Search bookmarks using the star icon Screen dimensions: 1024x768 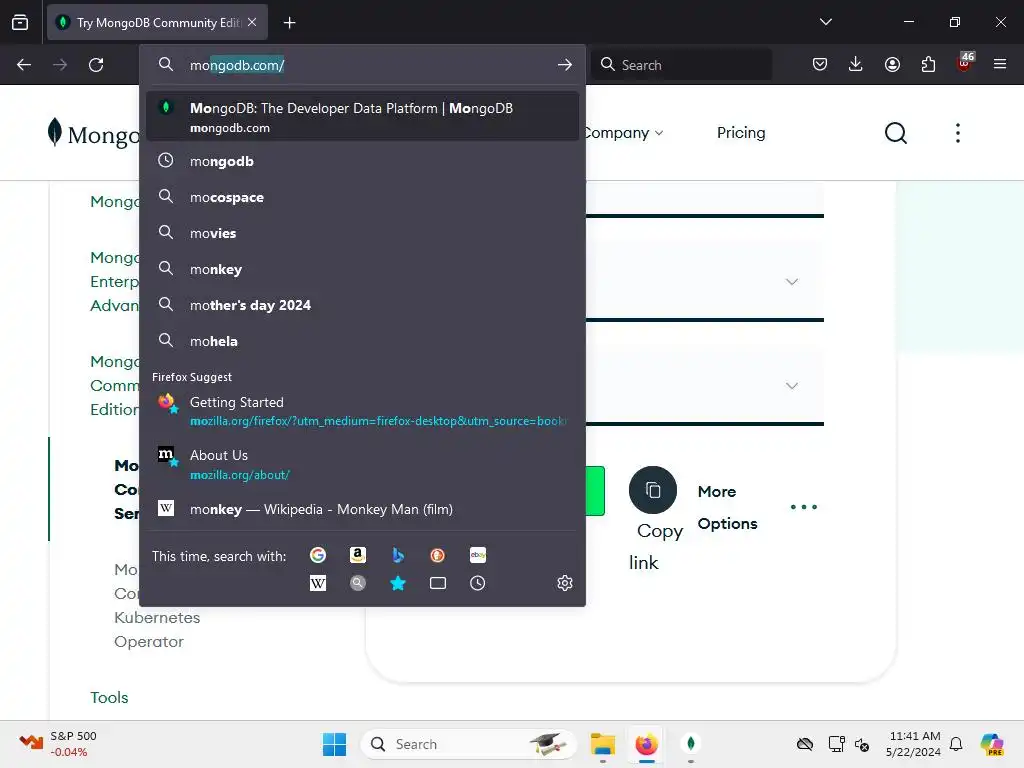coord(398,583)
